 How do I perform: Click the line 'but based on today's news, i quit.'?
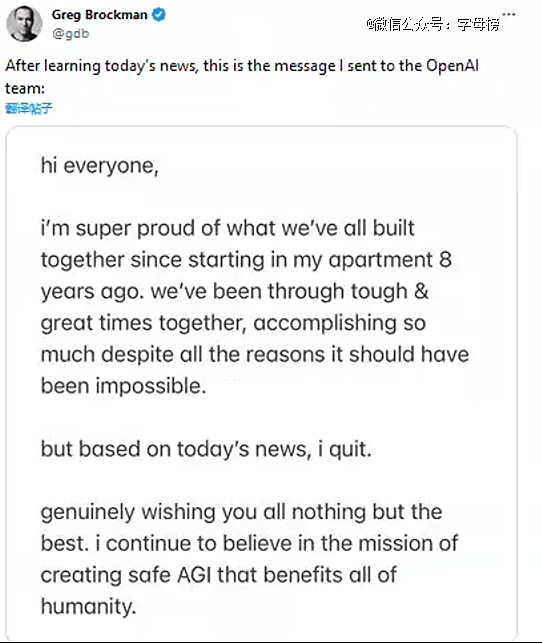[x=206, y=449]
